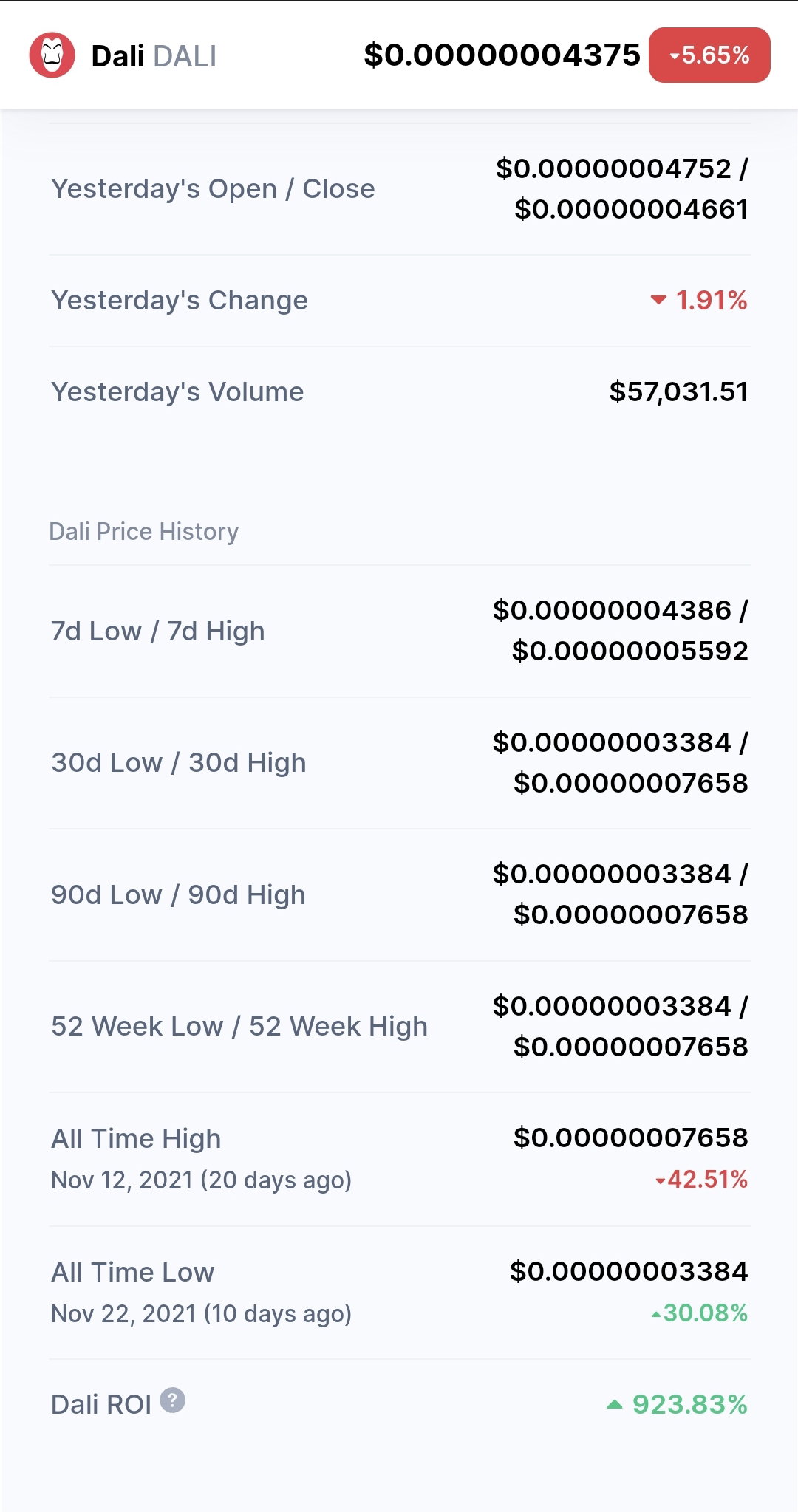Click Yesterday's Volume value $57,031.51
The image size is (798, 1512).
click(x=678, y=391)
